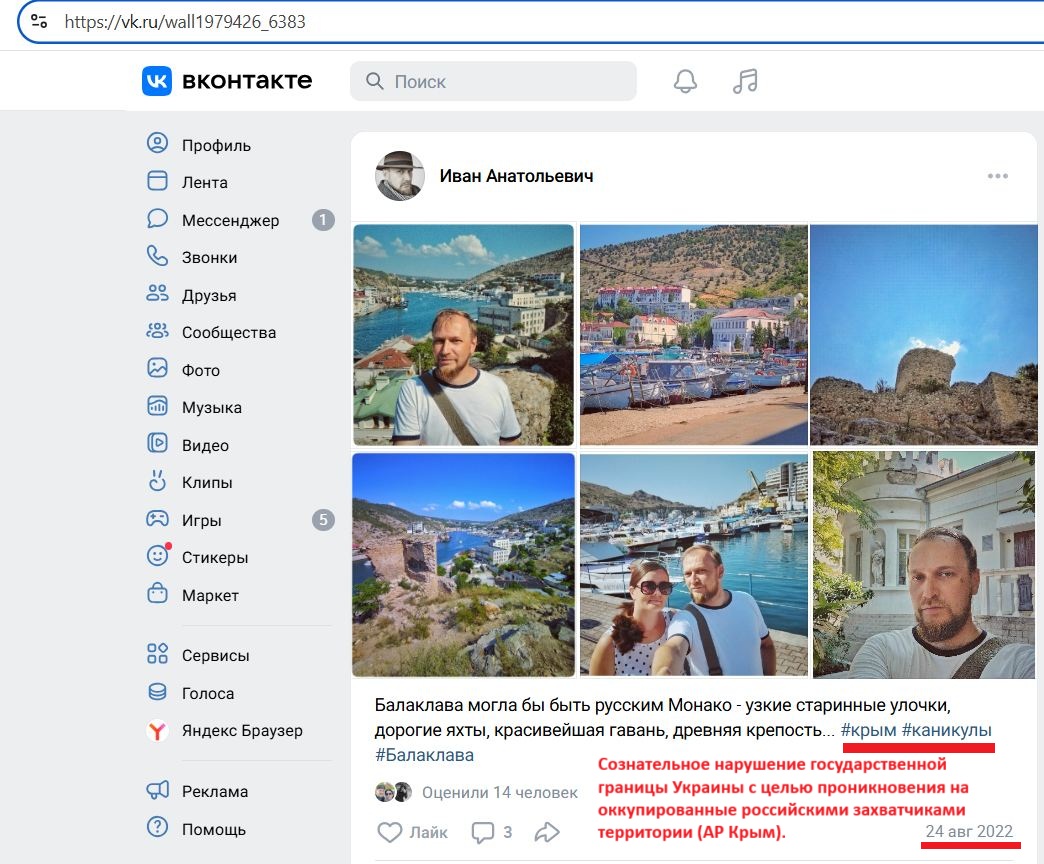Viewport: 1044px width, 864px height.
Task: Click the Клипы hand icon
Action: (x=157, y=481)
